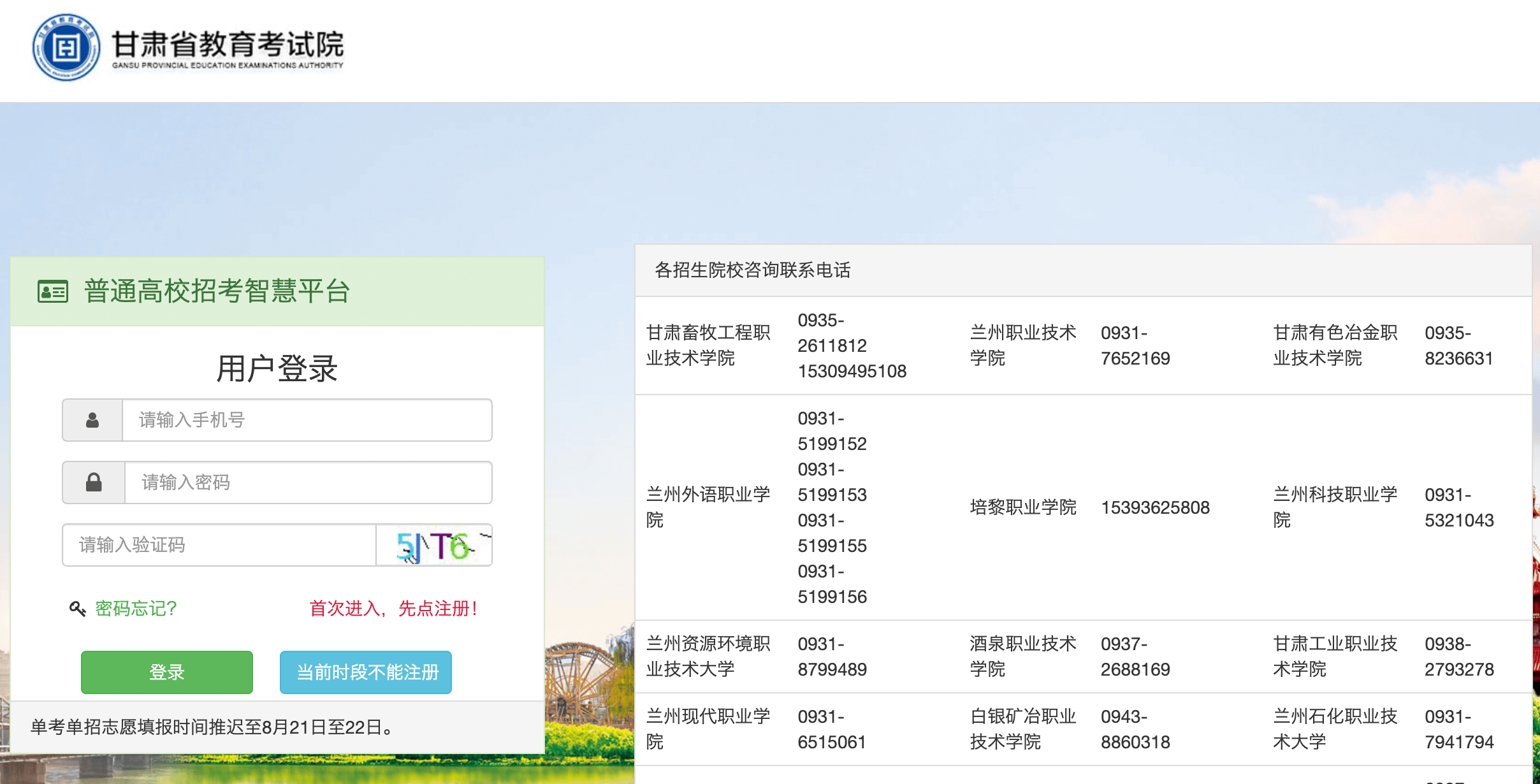Click the Gansu Education Examinations Authority logo
The height and width of the screenshot is (784, 1540).
[x=66, y=48]
